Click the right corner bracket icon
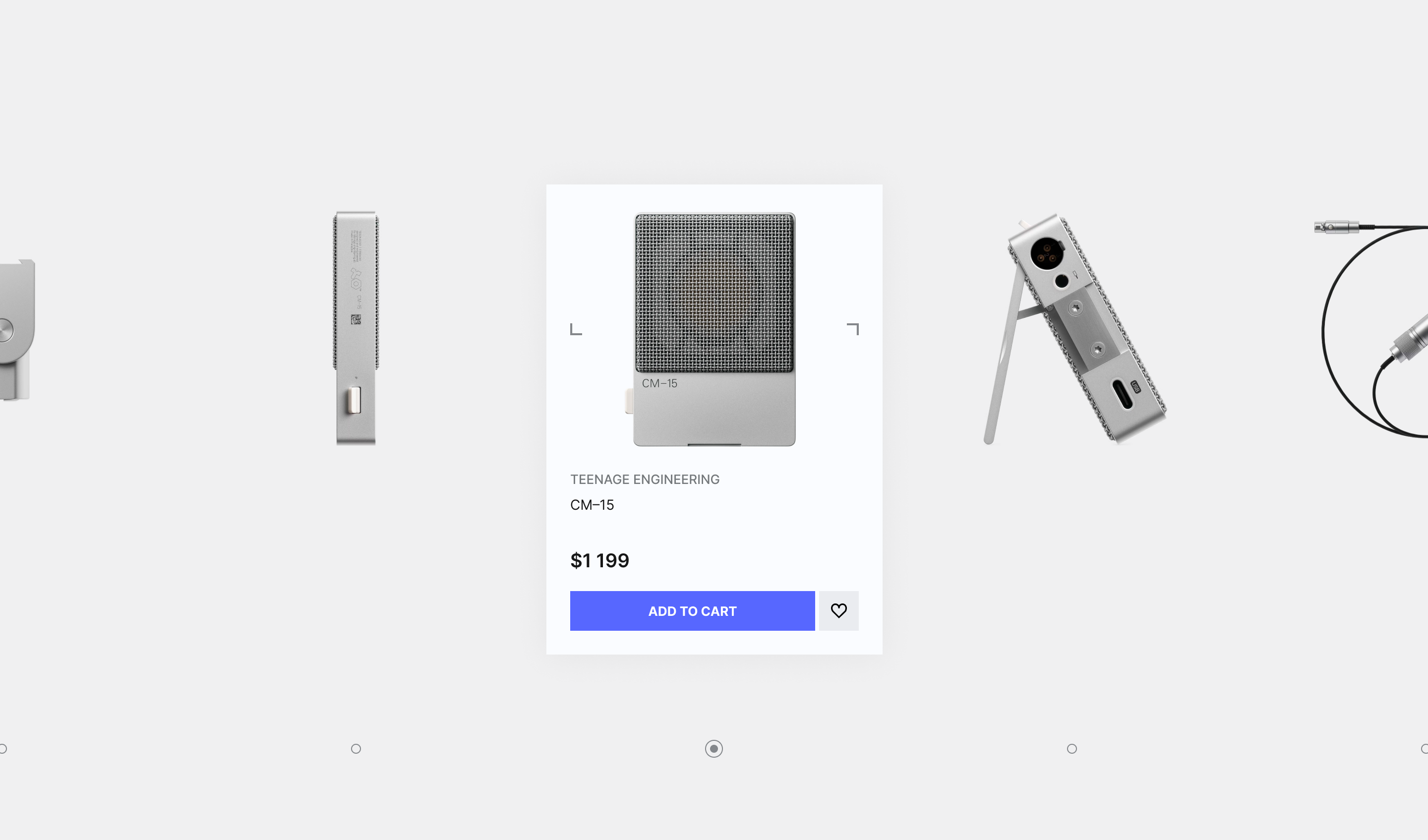 853,329
